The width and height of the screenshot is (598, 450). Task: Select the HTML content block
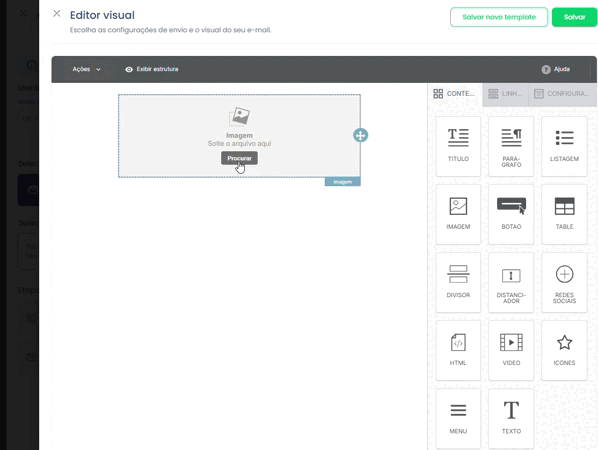tap(458, 350)
